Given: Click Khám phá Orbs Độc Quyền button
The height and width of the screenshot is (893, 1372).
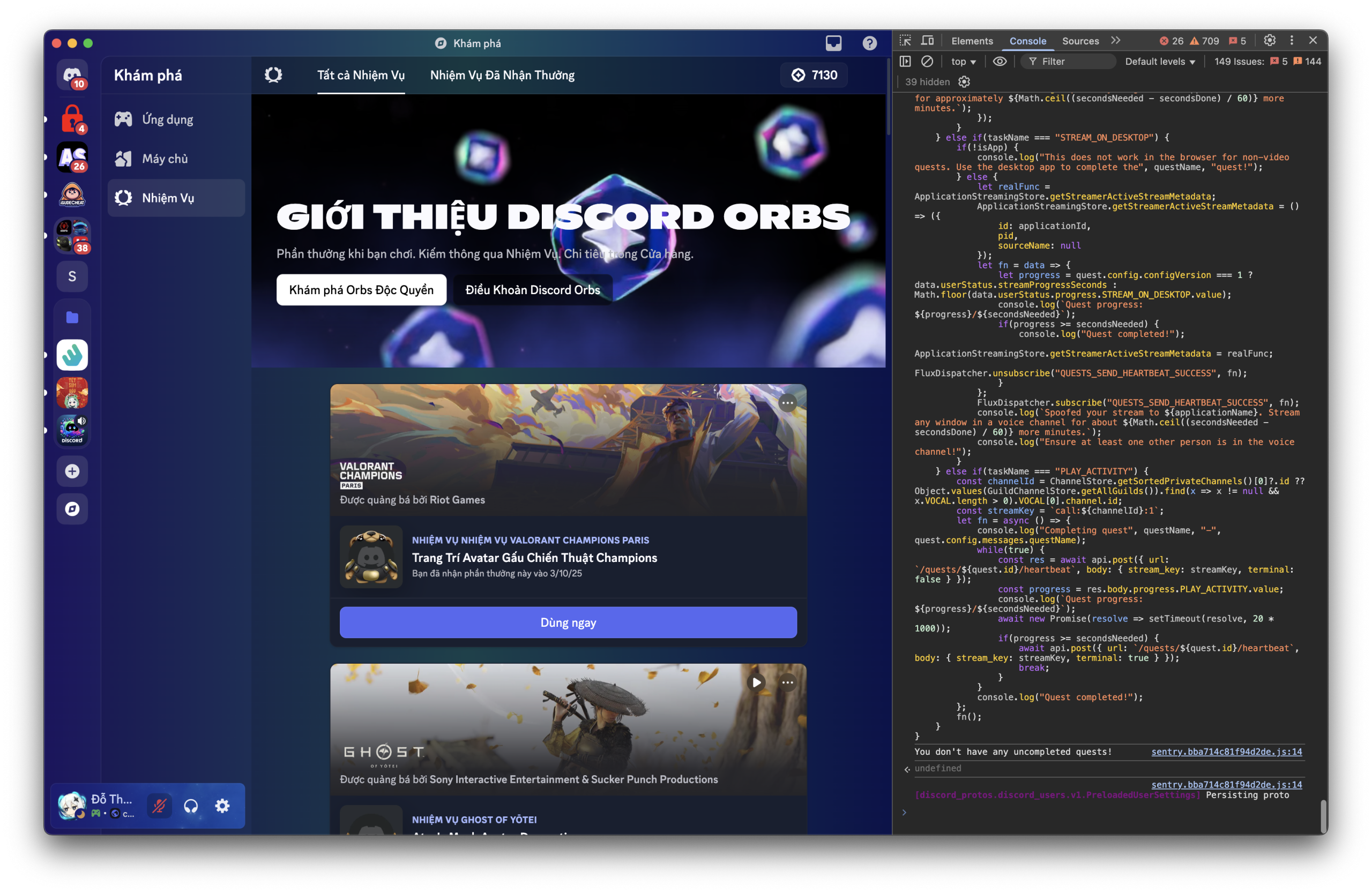Looking at the screenshot, I should click(x=361, y=290).
